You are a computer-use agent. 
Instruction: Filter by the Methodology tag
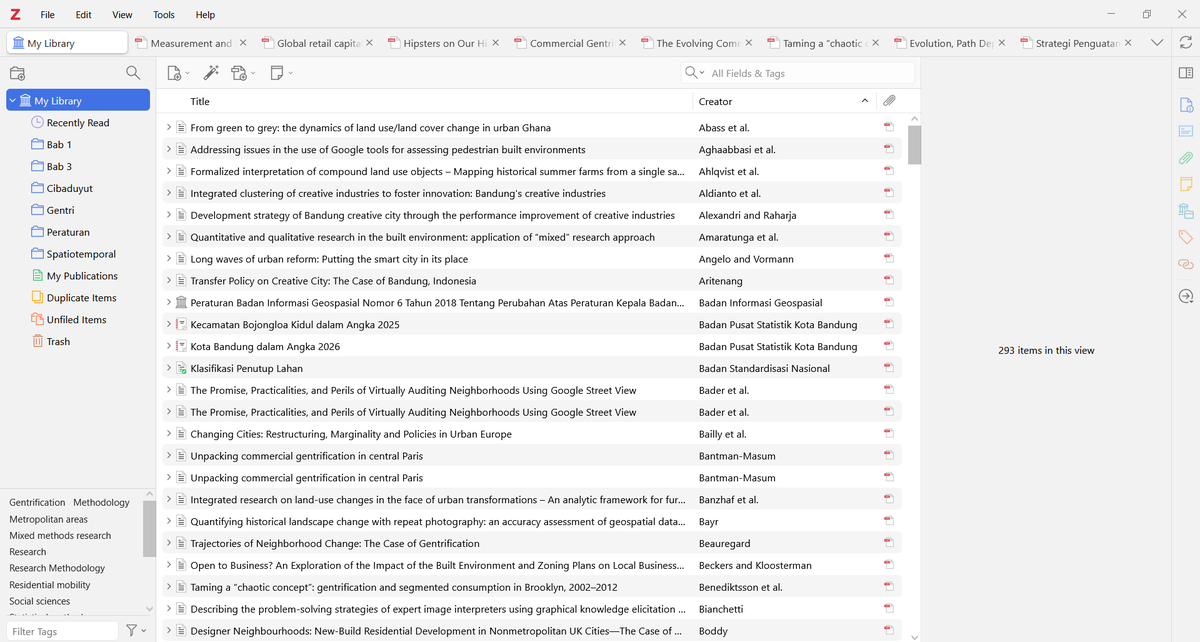pyautogui.click(x=101, y=503)
